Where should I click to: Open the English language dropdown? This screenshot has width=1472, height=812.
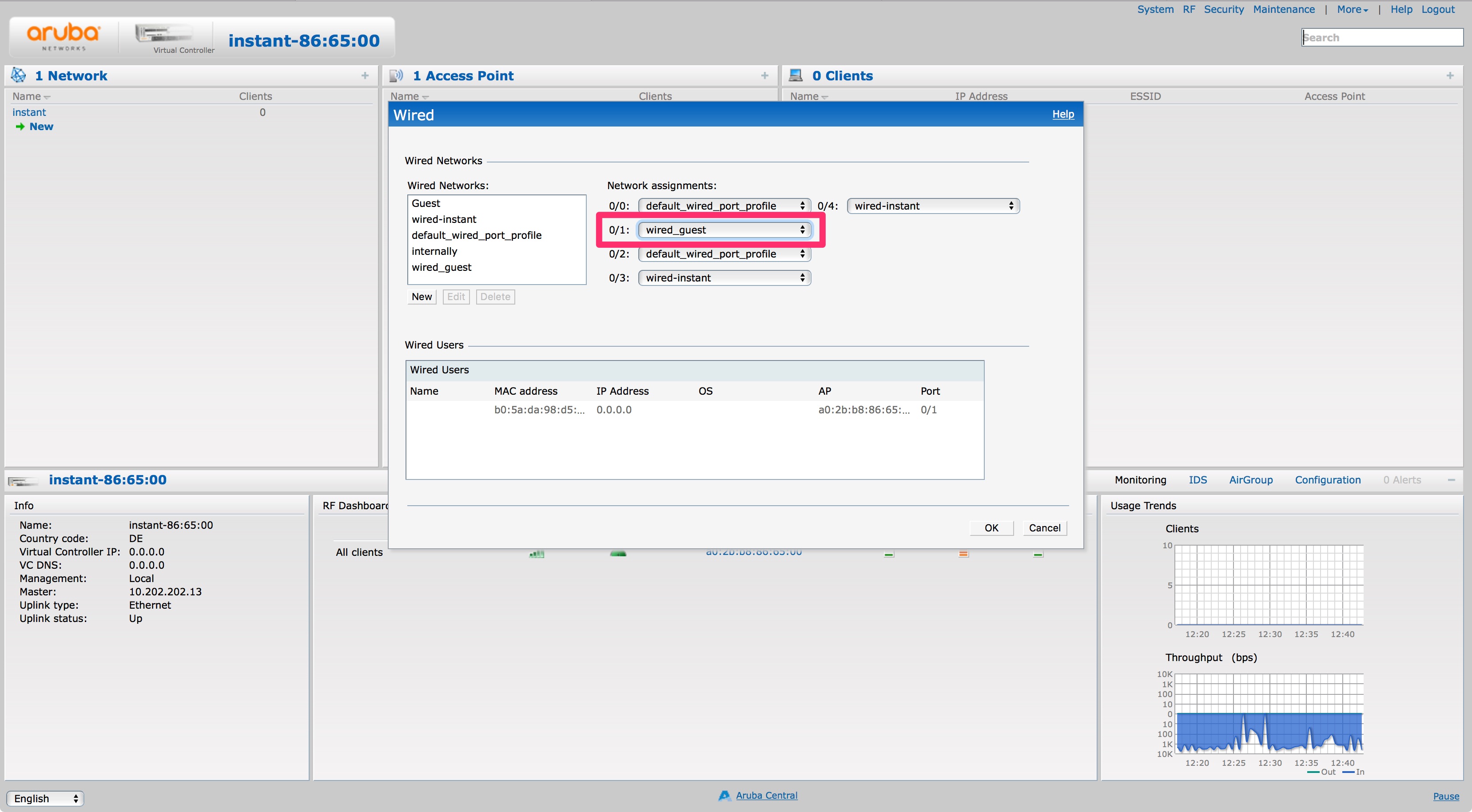pos(45,798)
